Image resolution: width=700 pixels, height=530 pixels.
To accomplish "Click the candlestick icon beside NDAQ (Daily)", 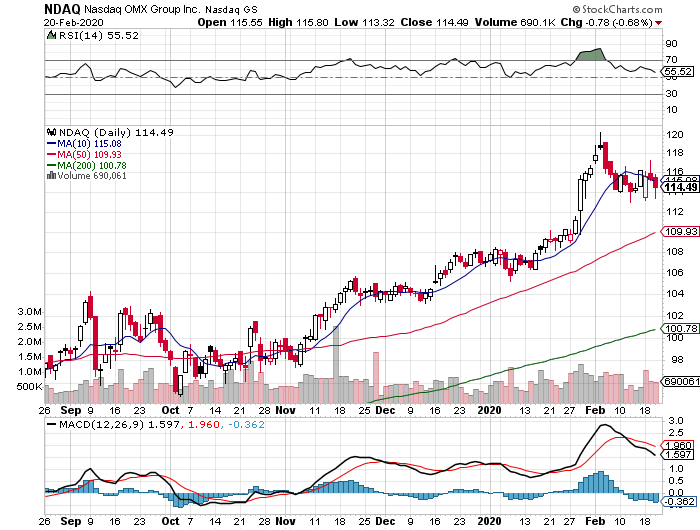I will click(49, 132).
